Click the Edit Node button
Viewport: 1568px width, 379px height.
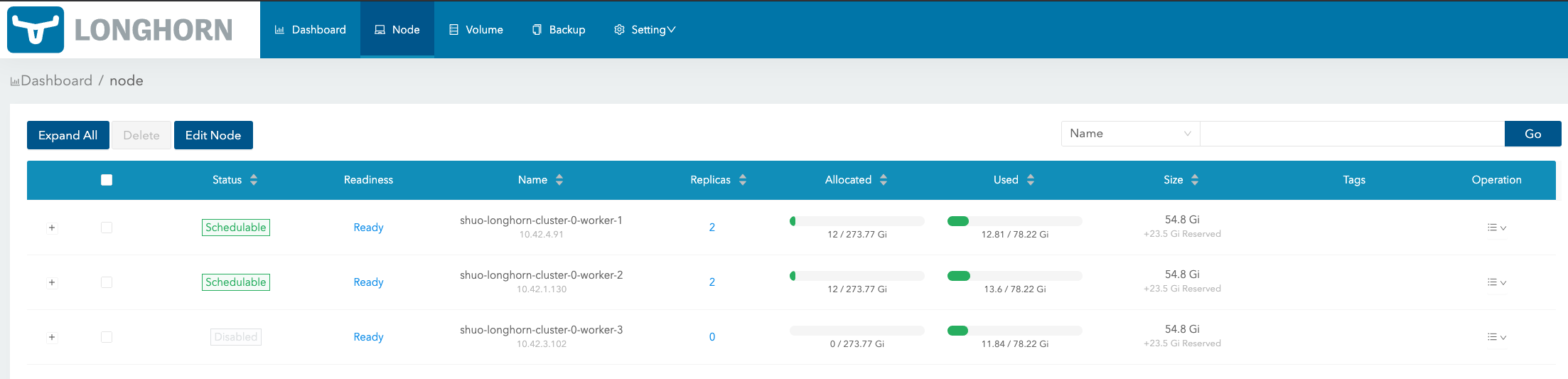point(213,135)
